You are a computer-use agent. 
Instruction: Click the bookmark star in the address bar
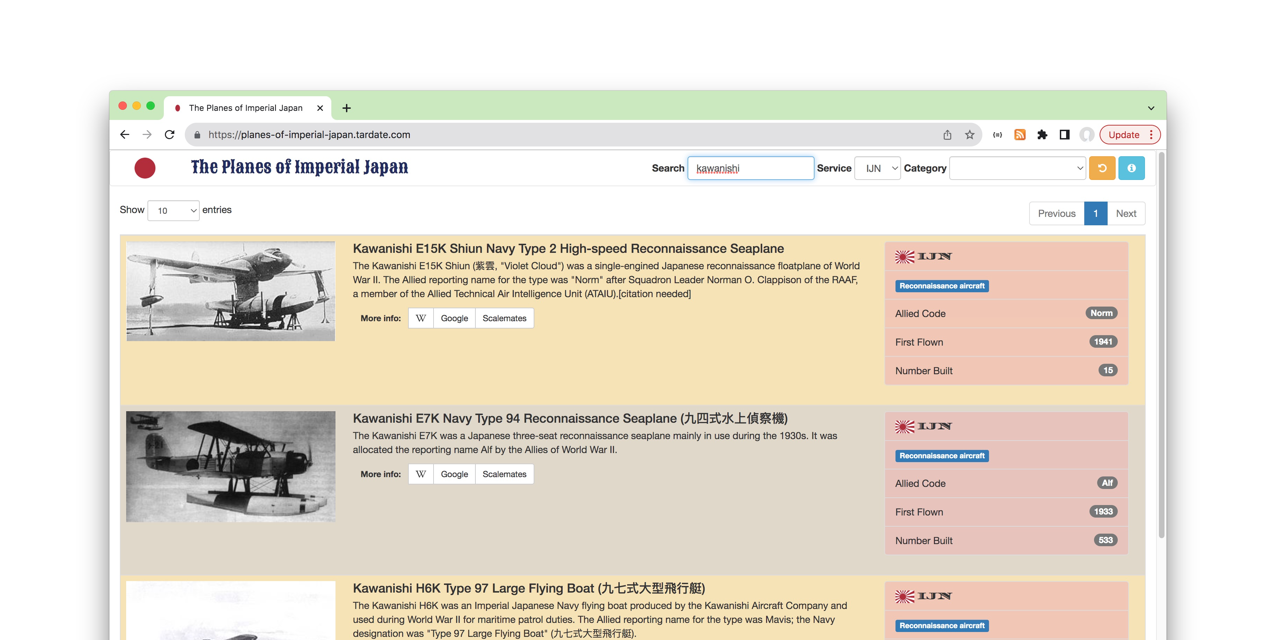click(969, 134)
